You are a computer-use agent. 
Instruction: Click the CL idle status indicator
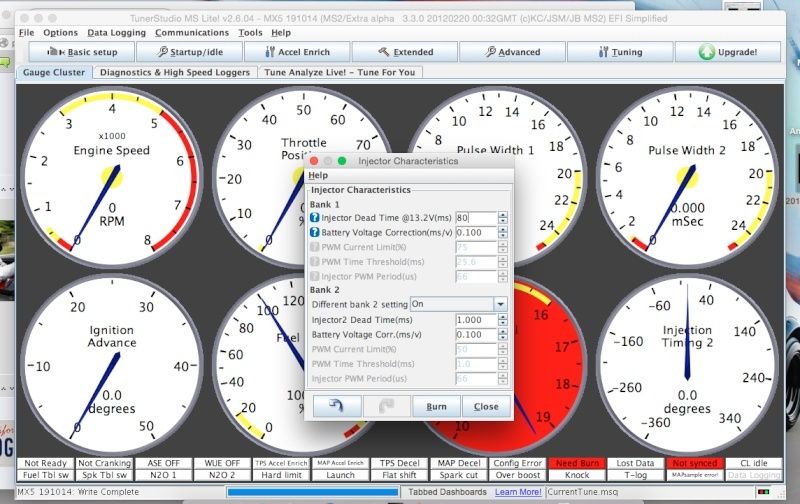click(754, 463)
